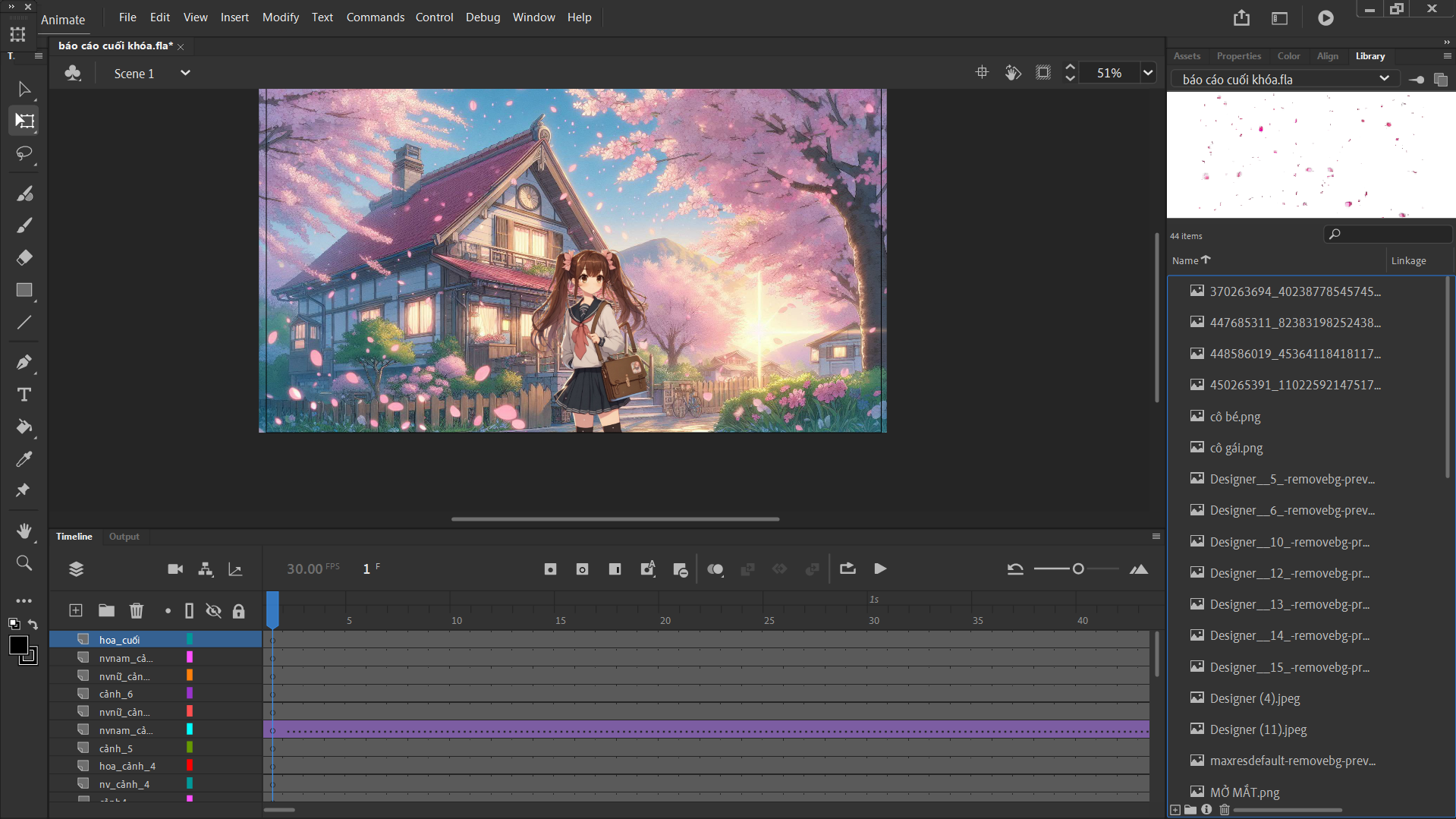
Task: Open the Modify menu
Action: point(281,17)
